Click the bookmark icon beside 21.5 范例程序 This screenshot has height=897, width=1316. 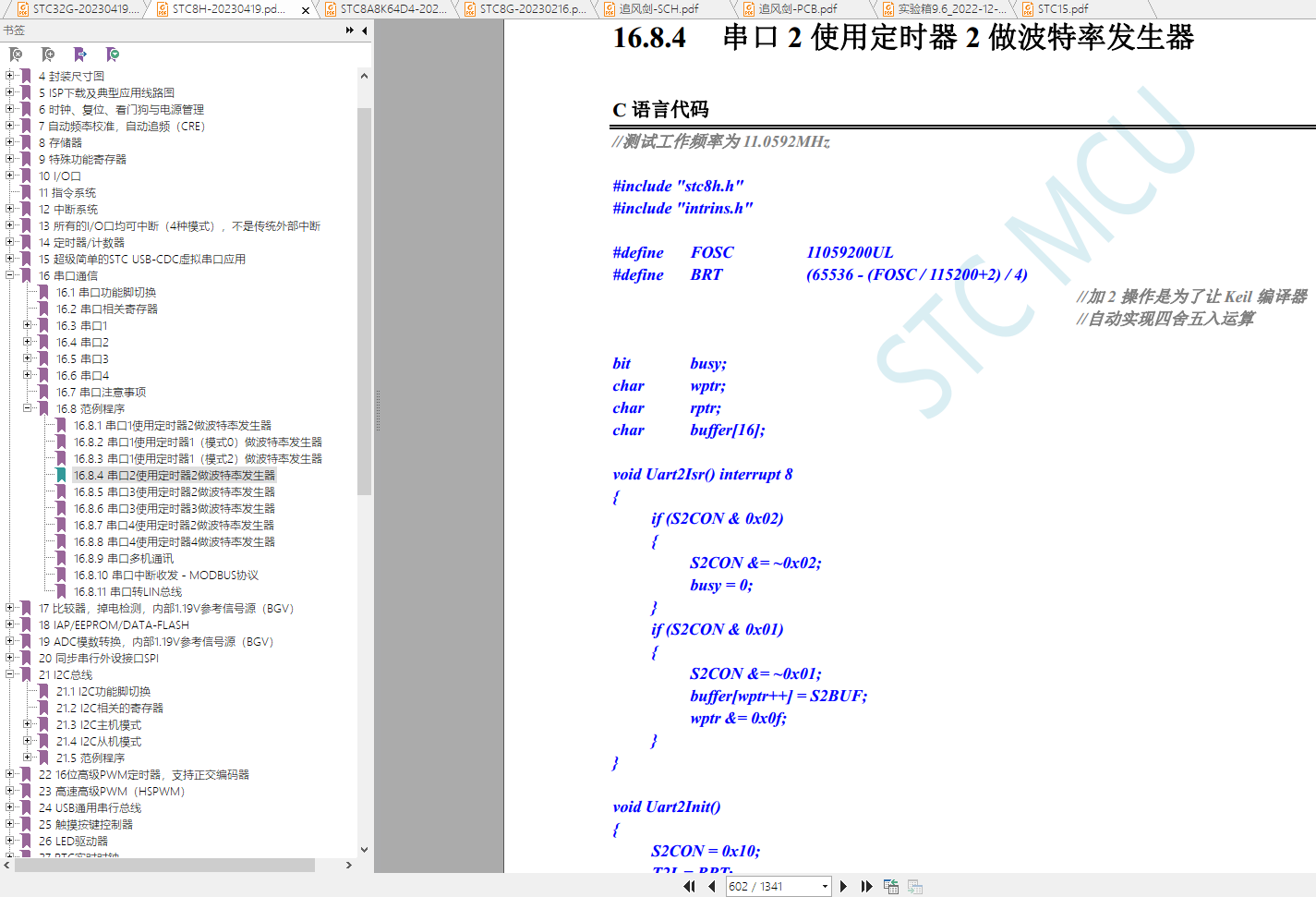click(x=42, y=758)
